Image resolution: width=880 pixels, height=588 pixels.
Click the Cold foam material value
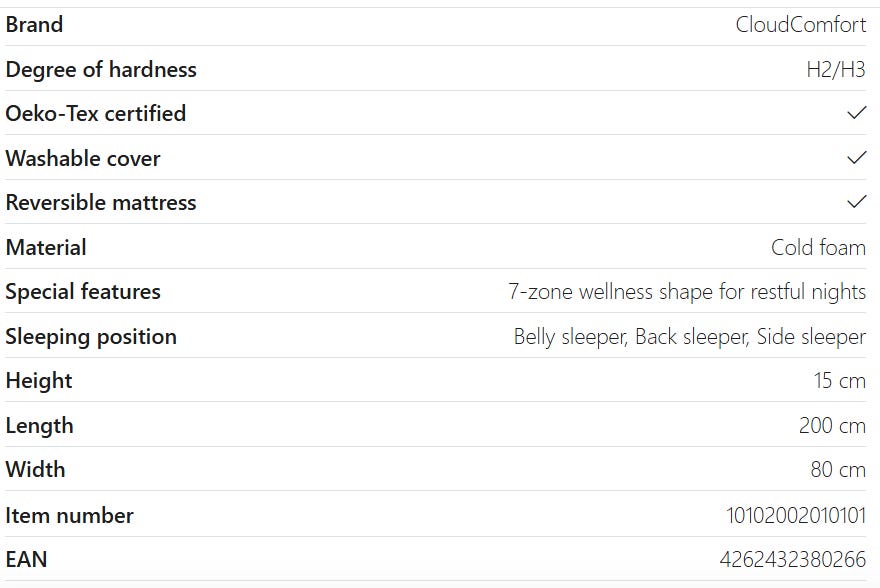(x=818, y=247)
